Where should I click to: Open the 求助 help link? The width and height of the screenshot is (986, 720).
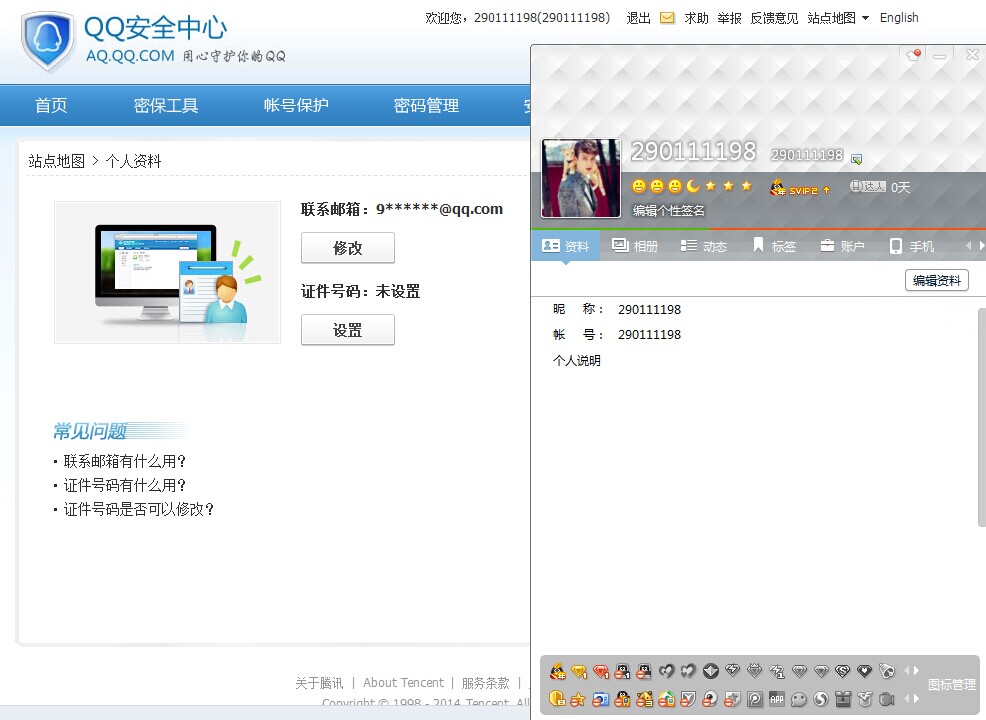tap(697, 18)
